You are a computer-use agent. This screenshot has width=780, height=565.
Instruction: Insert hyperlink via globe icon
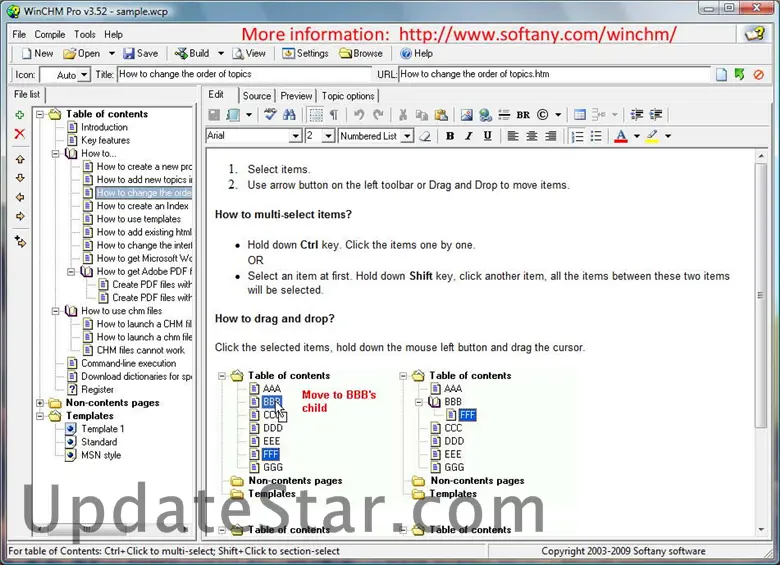coord(485,115)
